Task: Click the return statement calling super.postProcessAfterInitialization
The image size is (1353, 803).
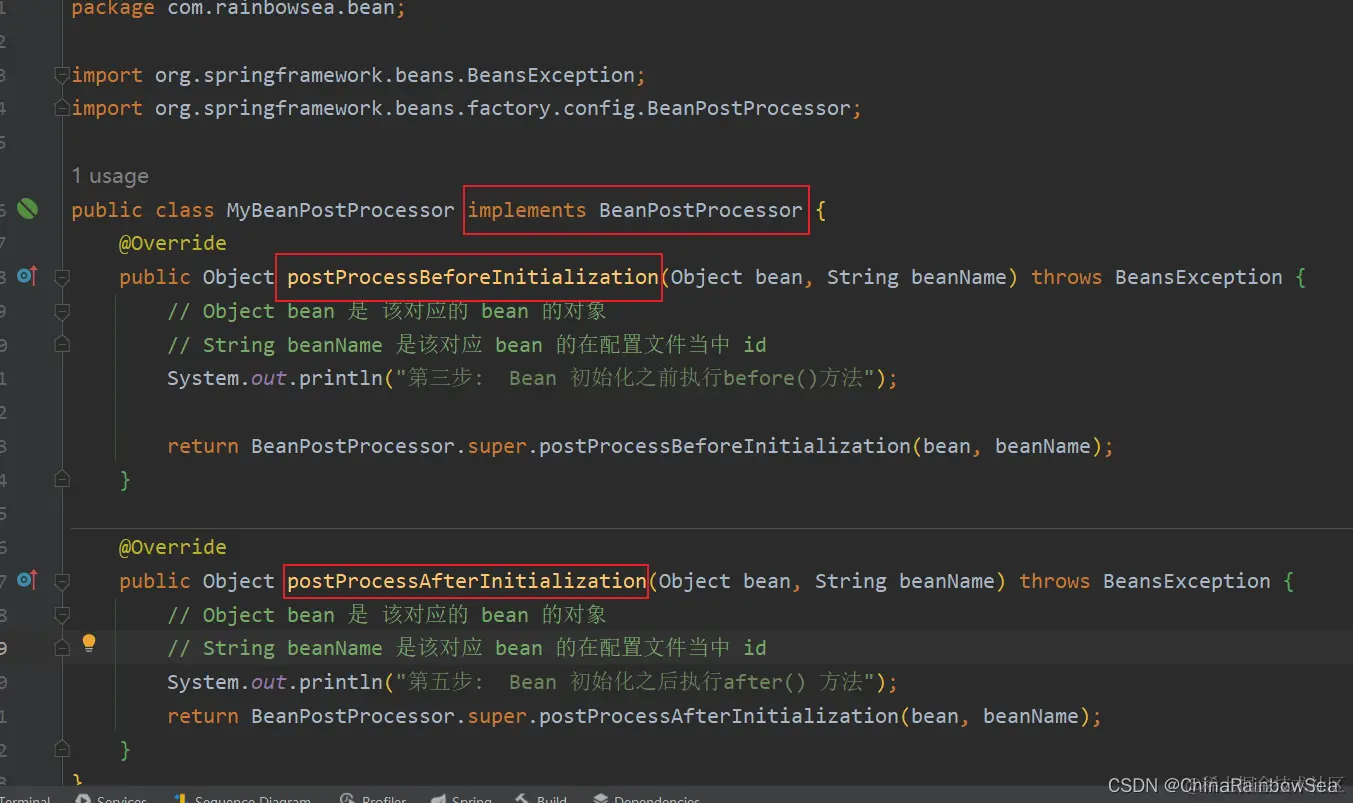Action: click(x=634, y=716)
